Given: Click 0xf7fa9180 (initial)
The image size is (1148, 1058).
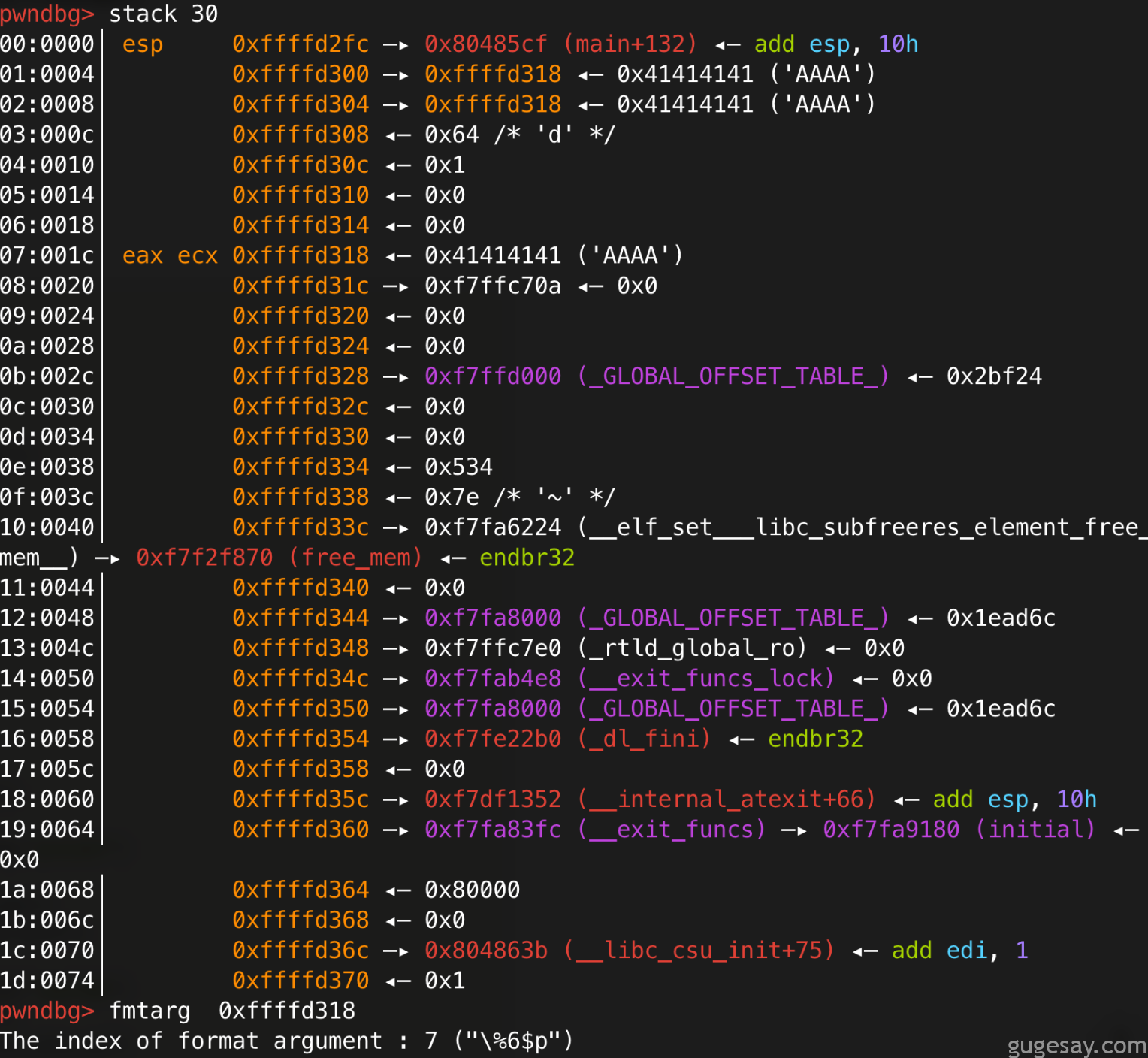Looking at the screenshot, I should click(x=959, y=830).
